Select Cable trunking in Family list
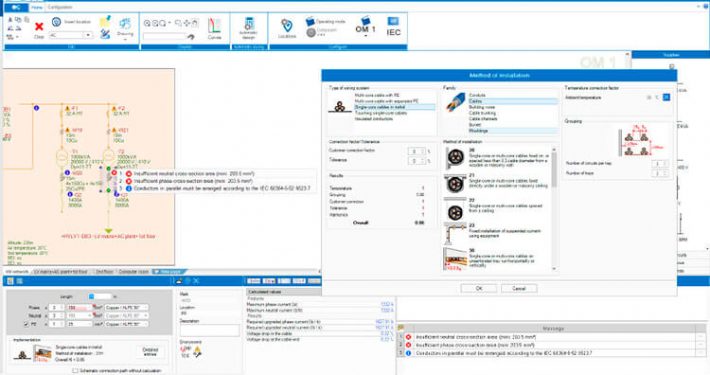The height and width of the screenshot is (375, 710). (482, 113)
